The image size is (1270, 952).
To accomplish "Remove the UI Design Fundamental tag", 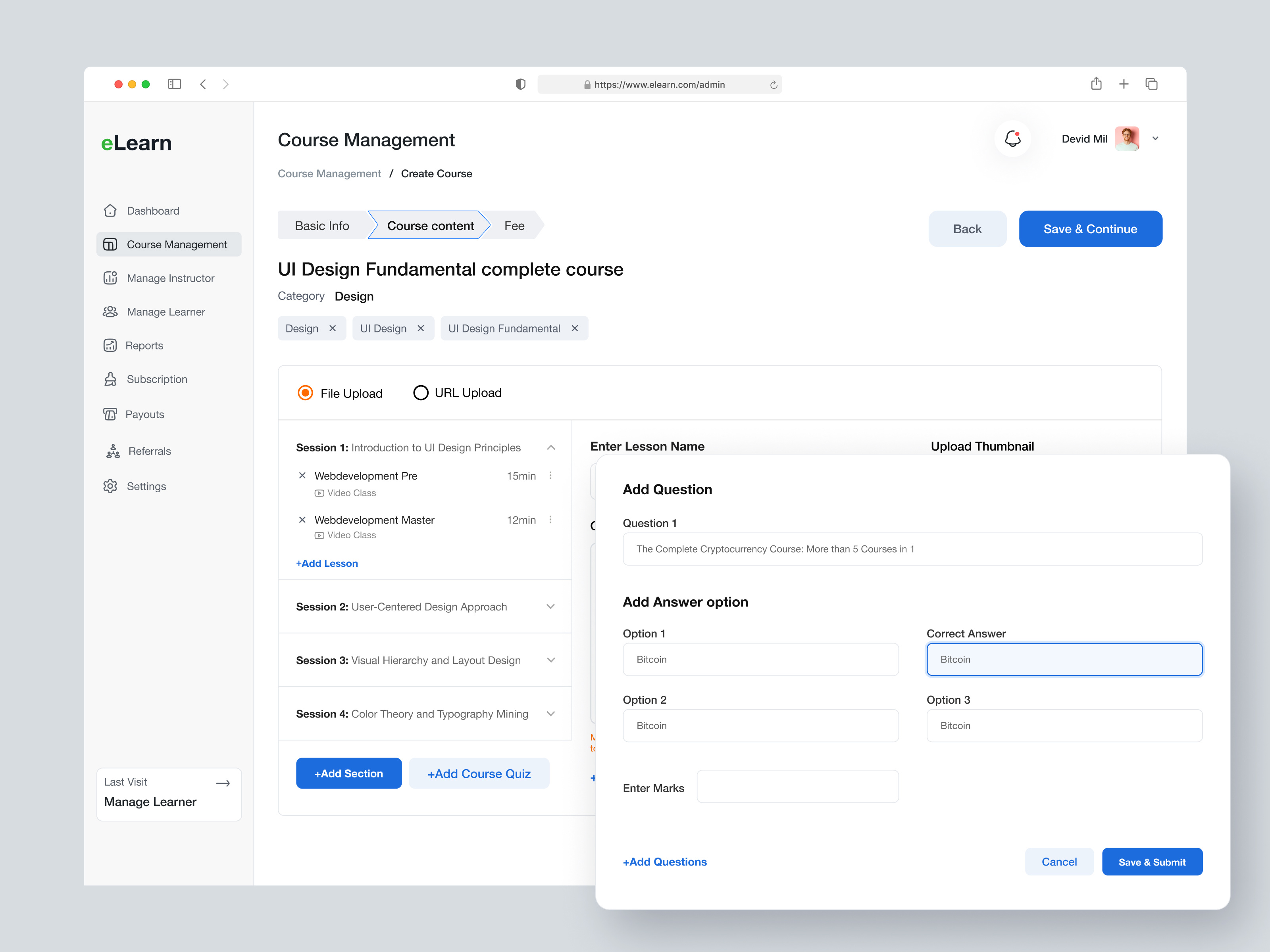I will [x=575, y=328].
